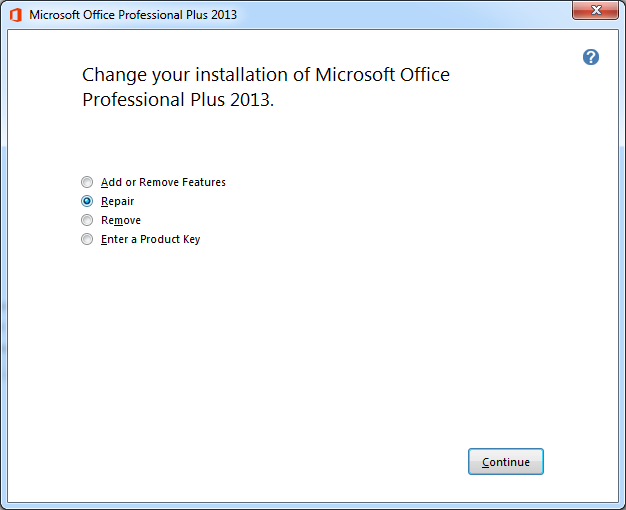Click "2013" in the window title text
The width and height of the screenshot is (626, 510).
click(x=224, y=15)
